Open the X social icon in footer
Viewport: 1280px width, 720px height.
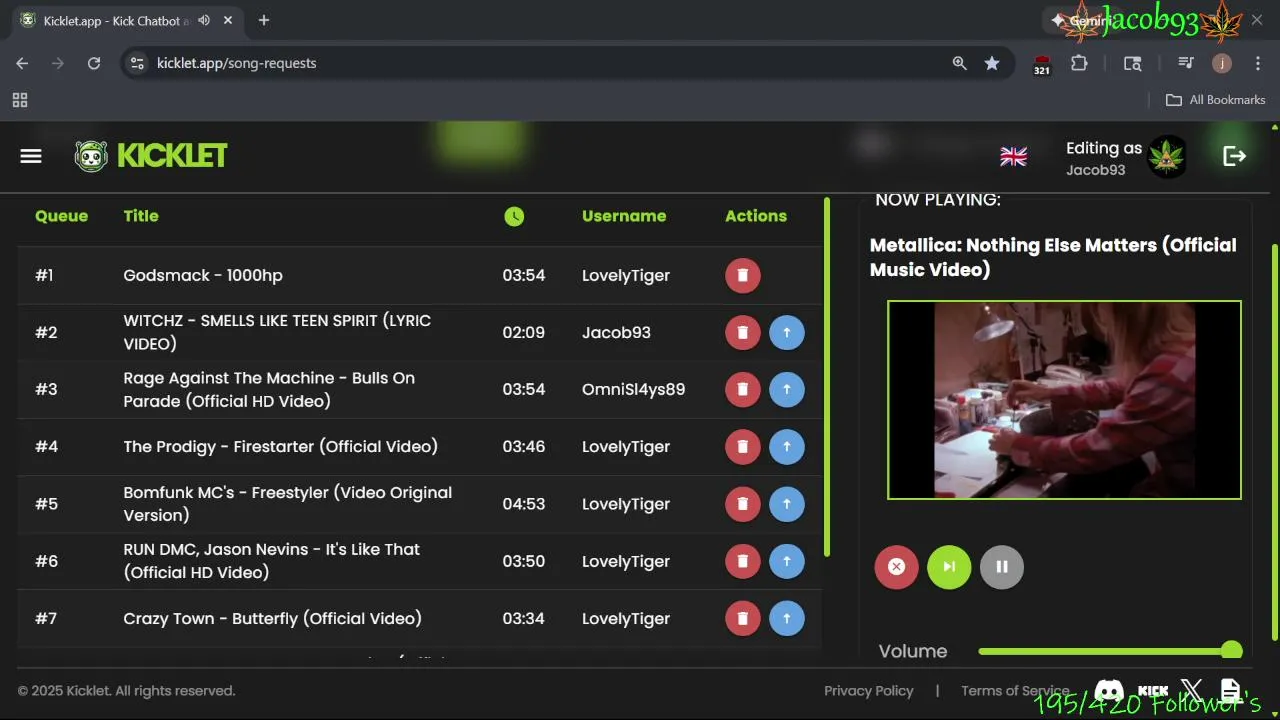pyautogui.click(x=1191, y=691)
